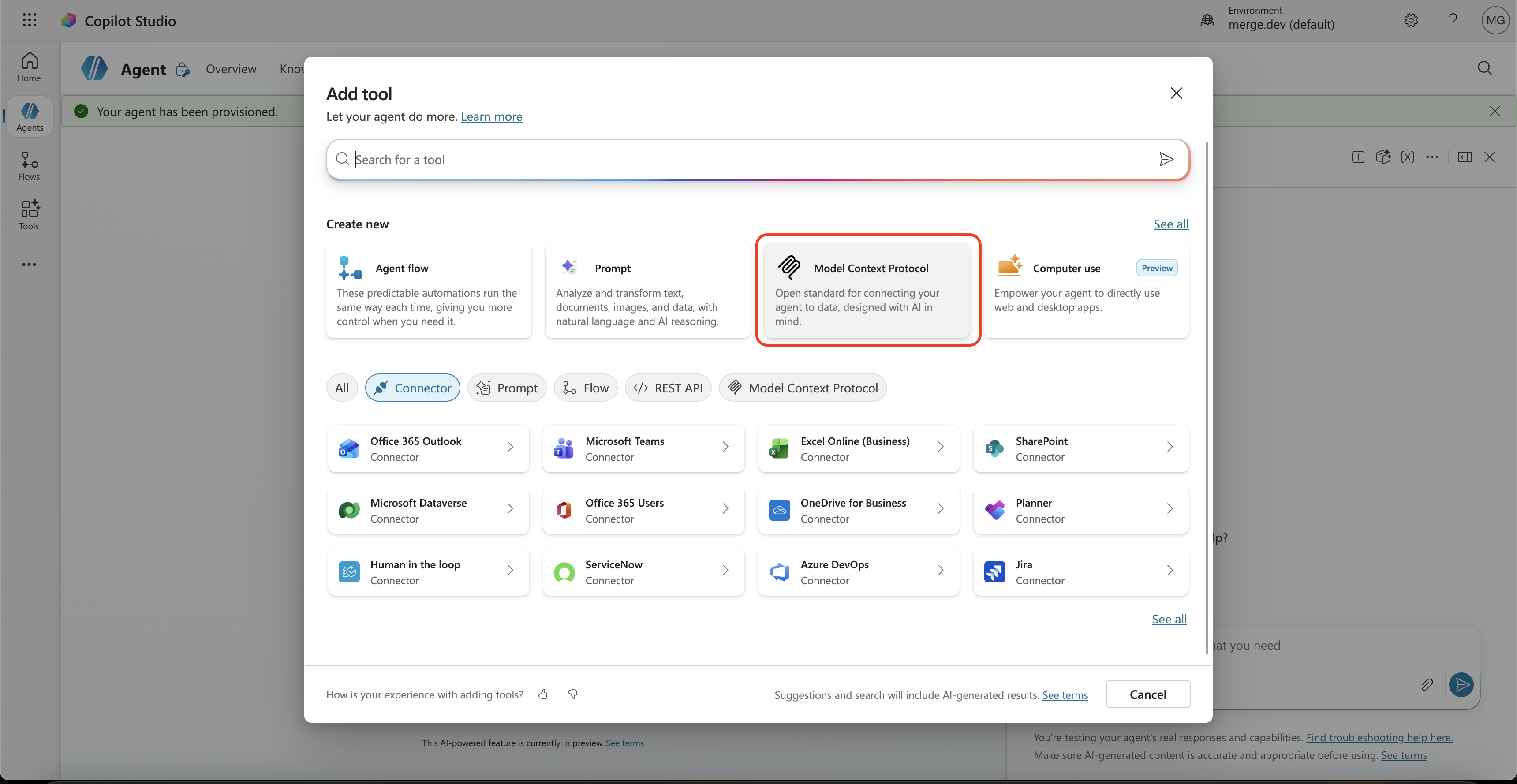Click the Learn more link

[491, 116]
